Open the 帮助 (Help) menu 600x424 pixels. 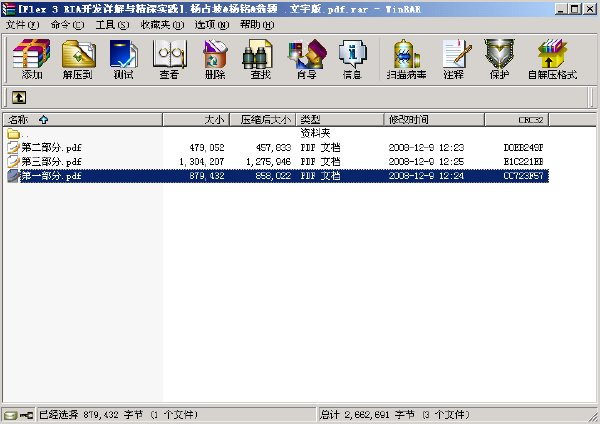(257, 25)
